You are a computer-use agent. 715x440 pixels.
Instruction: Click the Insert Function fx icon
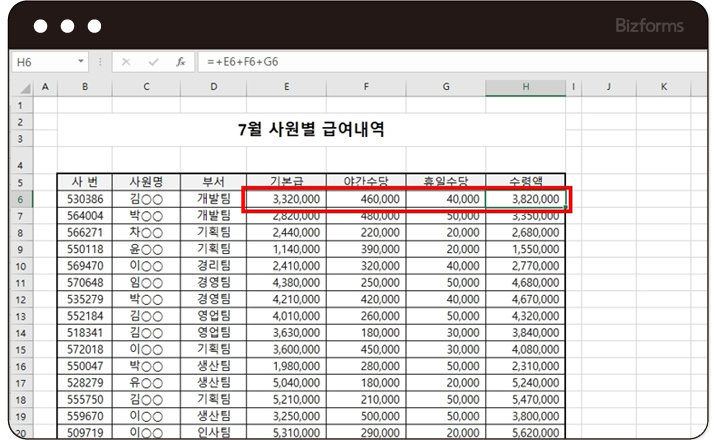point(180,62)
